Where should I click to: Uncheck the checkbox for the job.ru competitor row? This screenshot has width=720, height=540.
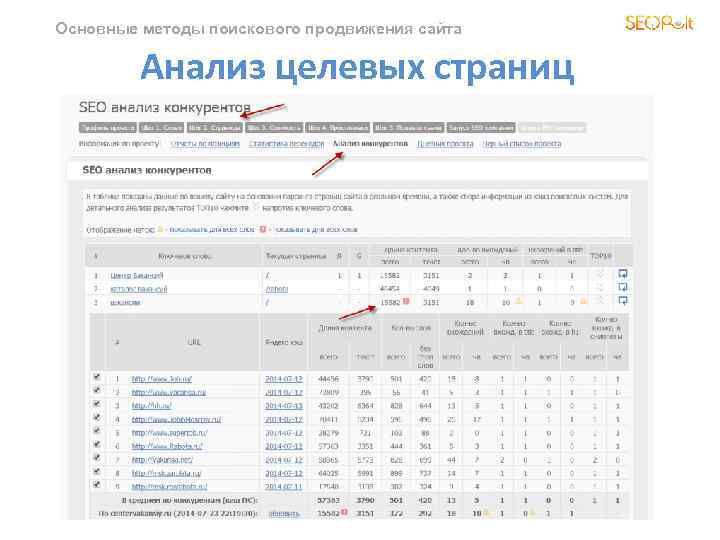96,377
